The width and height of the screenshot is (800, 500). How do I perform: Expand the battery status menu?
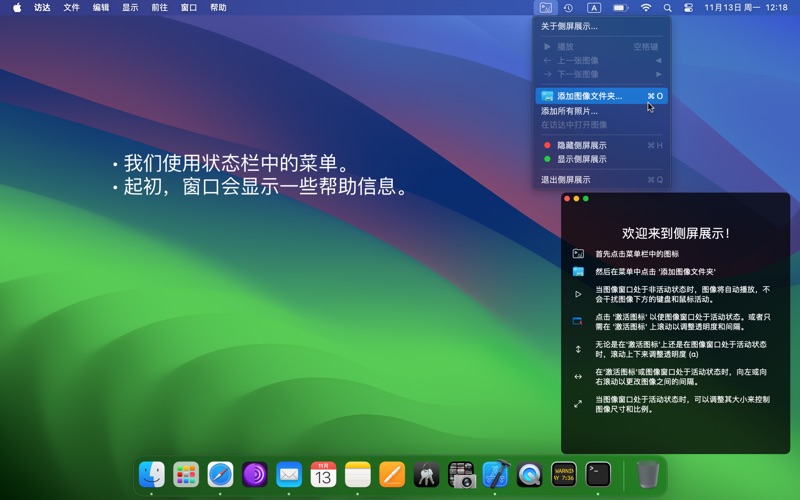[x=620, y=8]
